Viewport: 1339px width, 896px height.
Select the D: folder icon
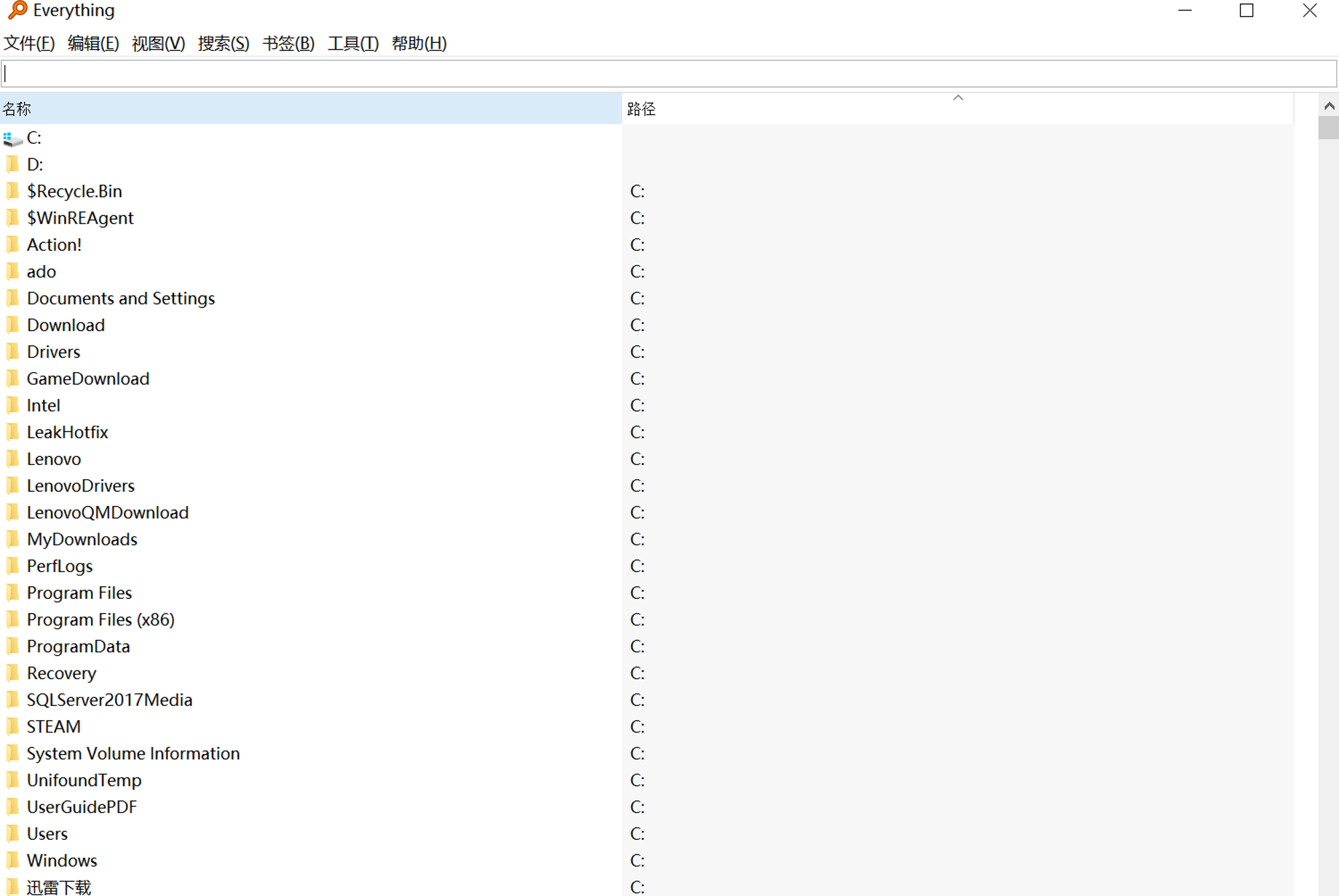coord(13,164)
